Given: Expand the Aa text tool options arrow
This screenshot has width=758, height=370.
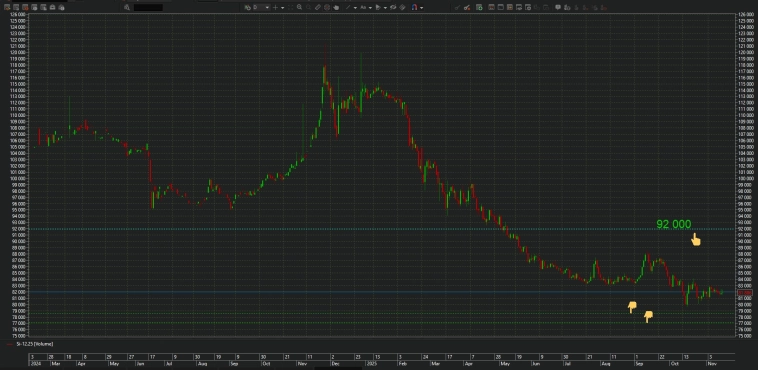Looking at the screenshot, I should pyautogui.click(x=370, y=8).
